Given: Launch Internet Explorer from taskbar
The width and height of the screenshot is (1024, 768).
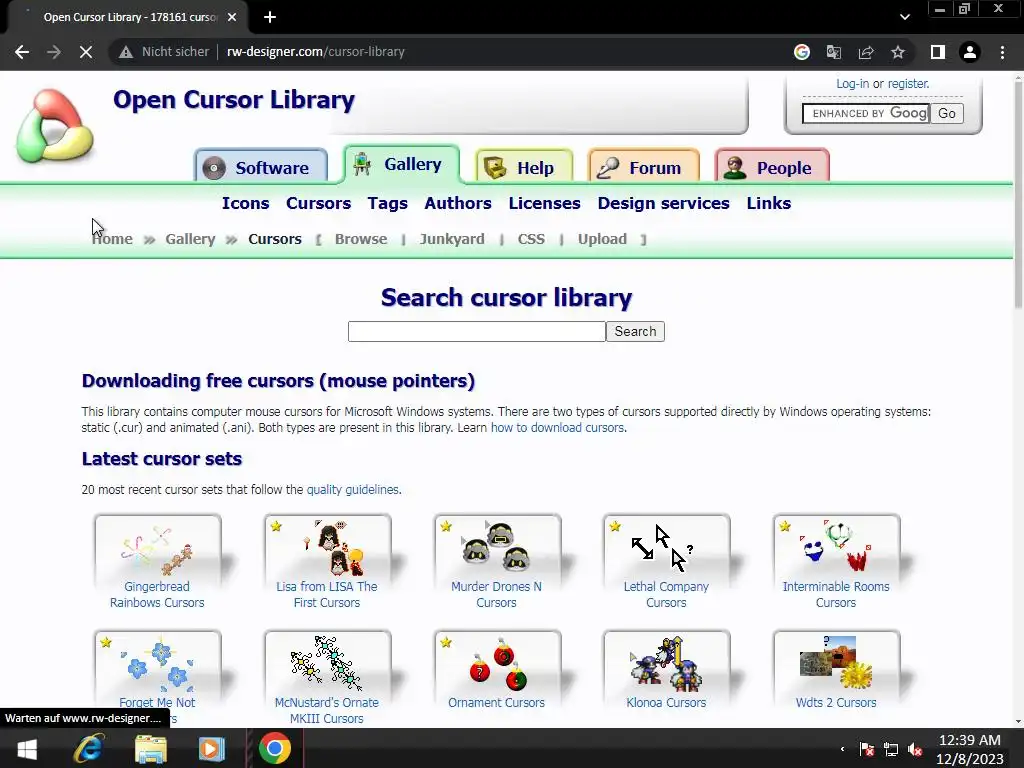Looking at the screenshot, I should (89, 748).
